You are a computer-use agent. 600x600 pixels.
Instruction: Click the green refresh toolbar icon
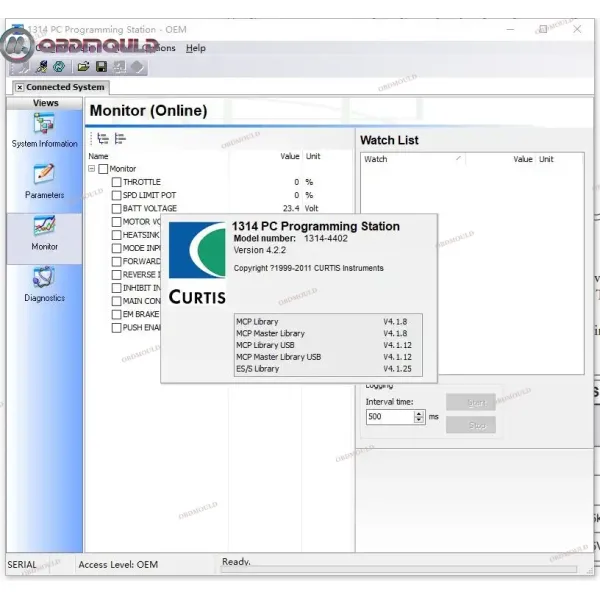[59, 67]
